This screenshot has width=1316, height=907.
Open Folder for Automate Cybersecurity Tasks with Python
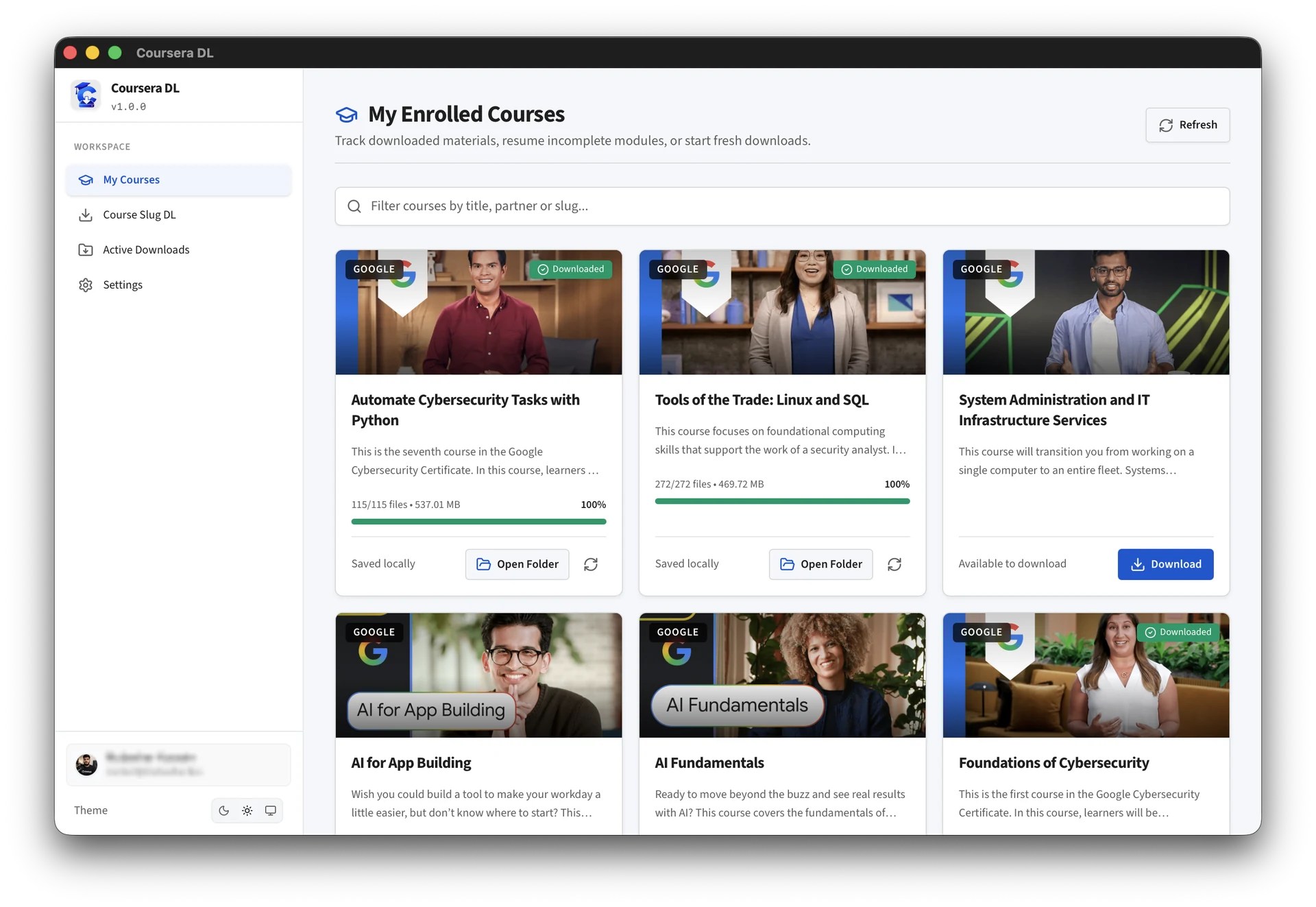[x=517, y=564]
